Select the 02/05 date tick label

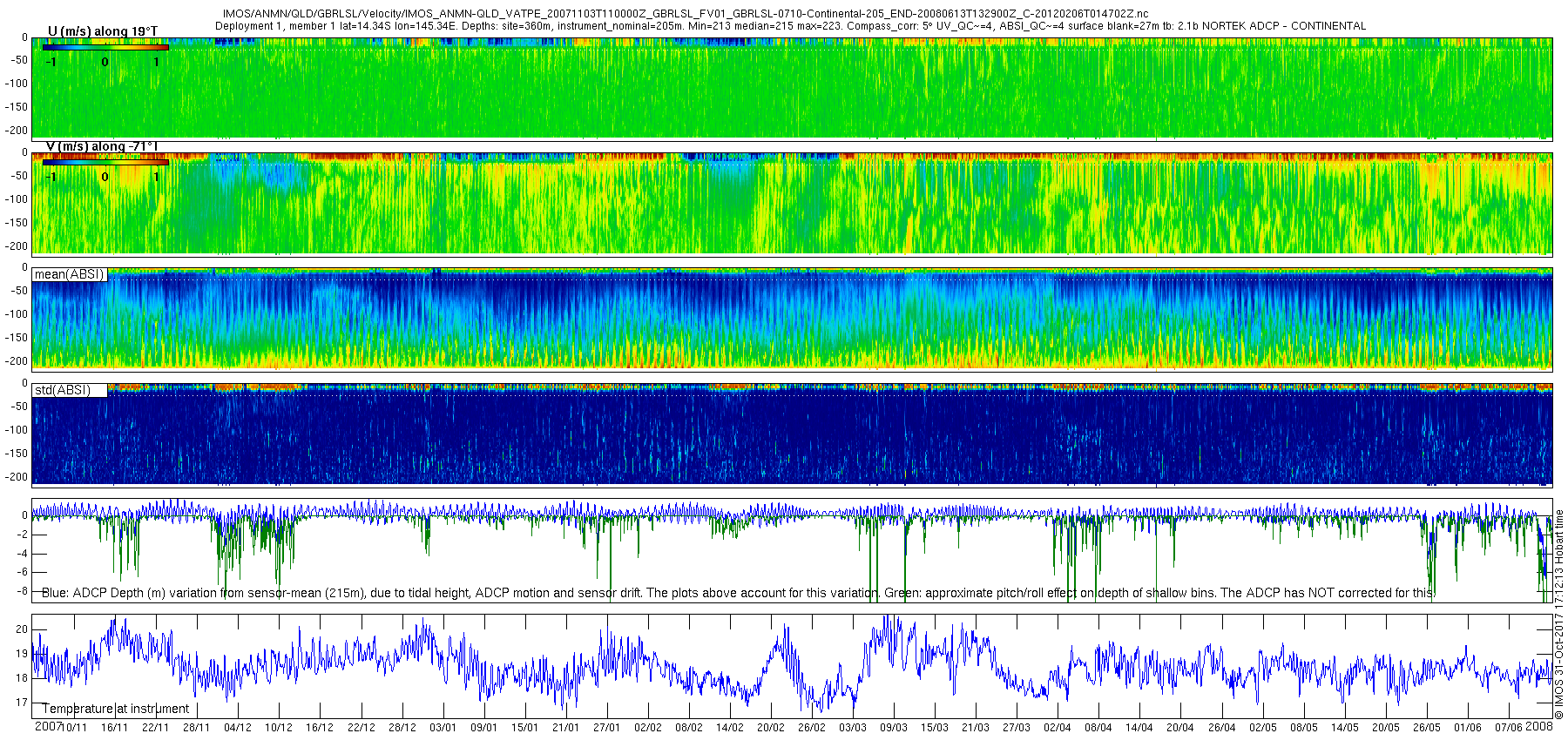(1263, 728)
